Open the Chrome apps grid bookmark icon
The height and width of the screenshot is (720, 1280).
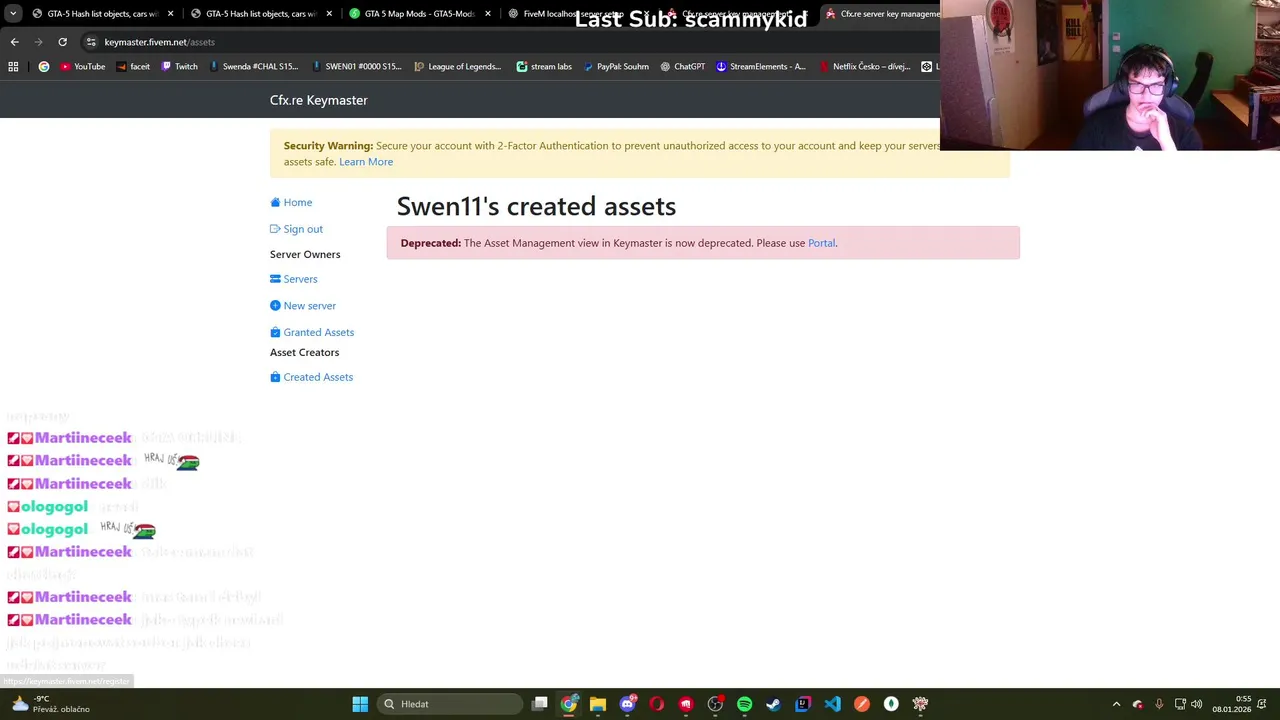point(13,67)
